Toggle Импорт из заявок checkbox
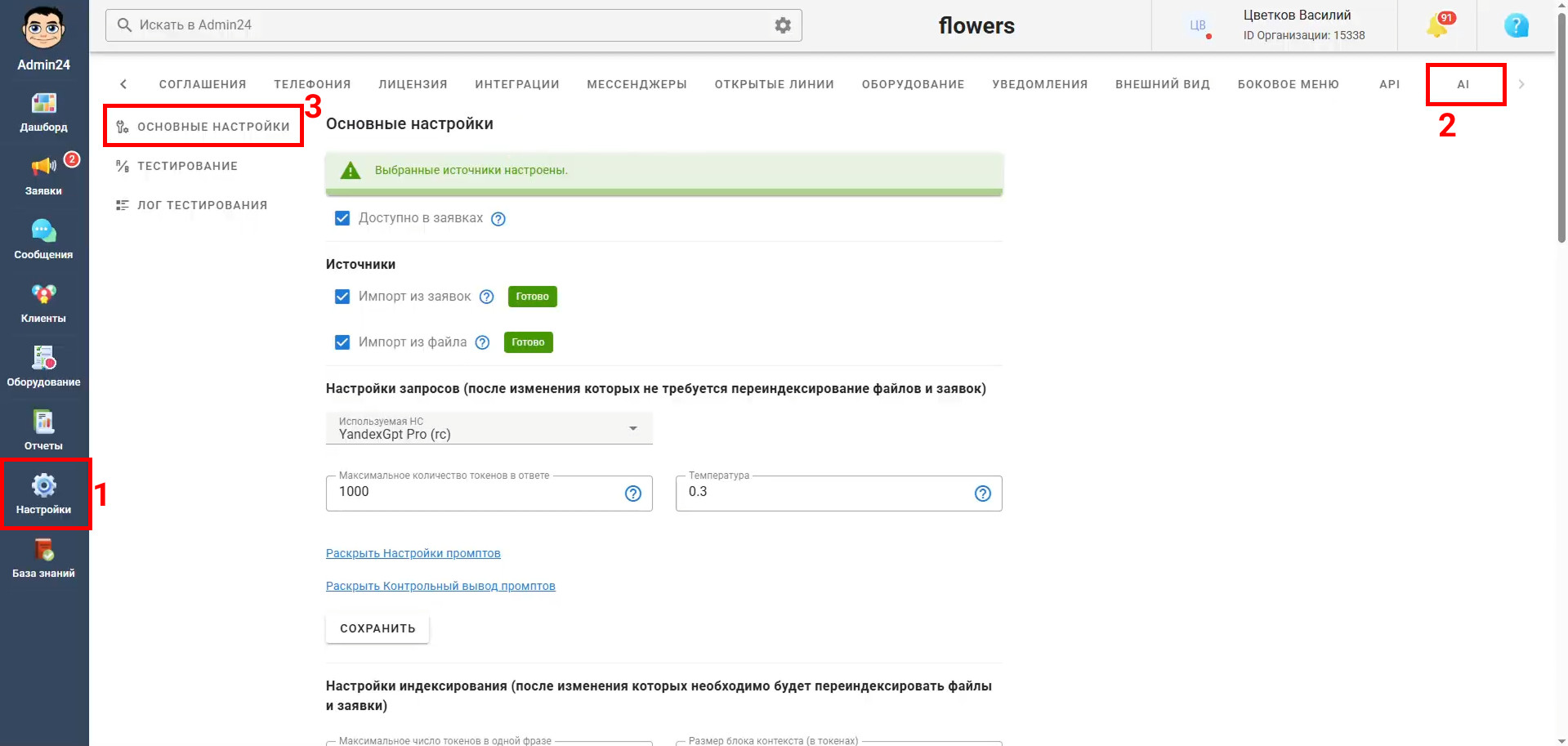 click(342, 297)
